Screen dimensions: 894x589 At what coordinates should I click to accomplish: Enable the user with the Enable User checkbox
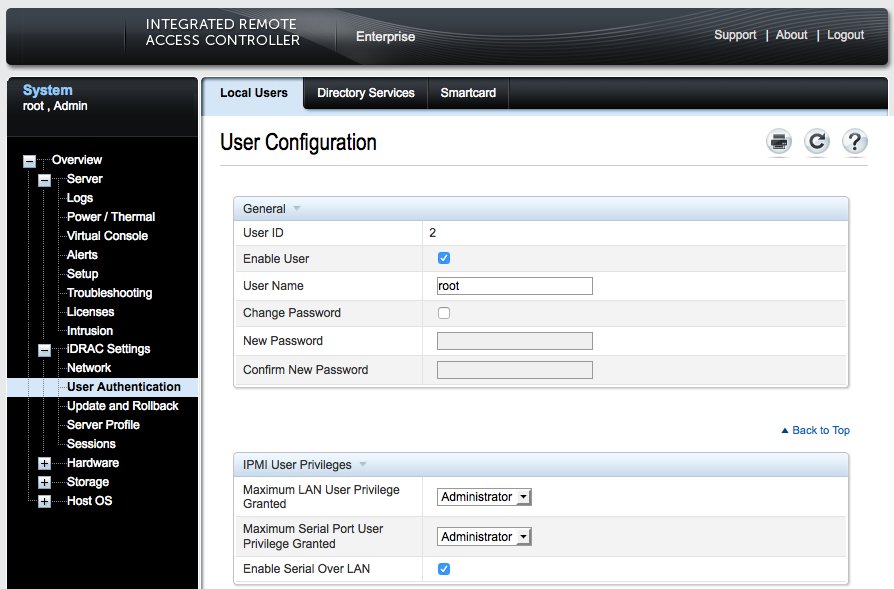[444, 257]
